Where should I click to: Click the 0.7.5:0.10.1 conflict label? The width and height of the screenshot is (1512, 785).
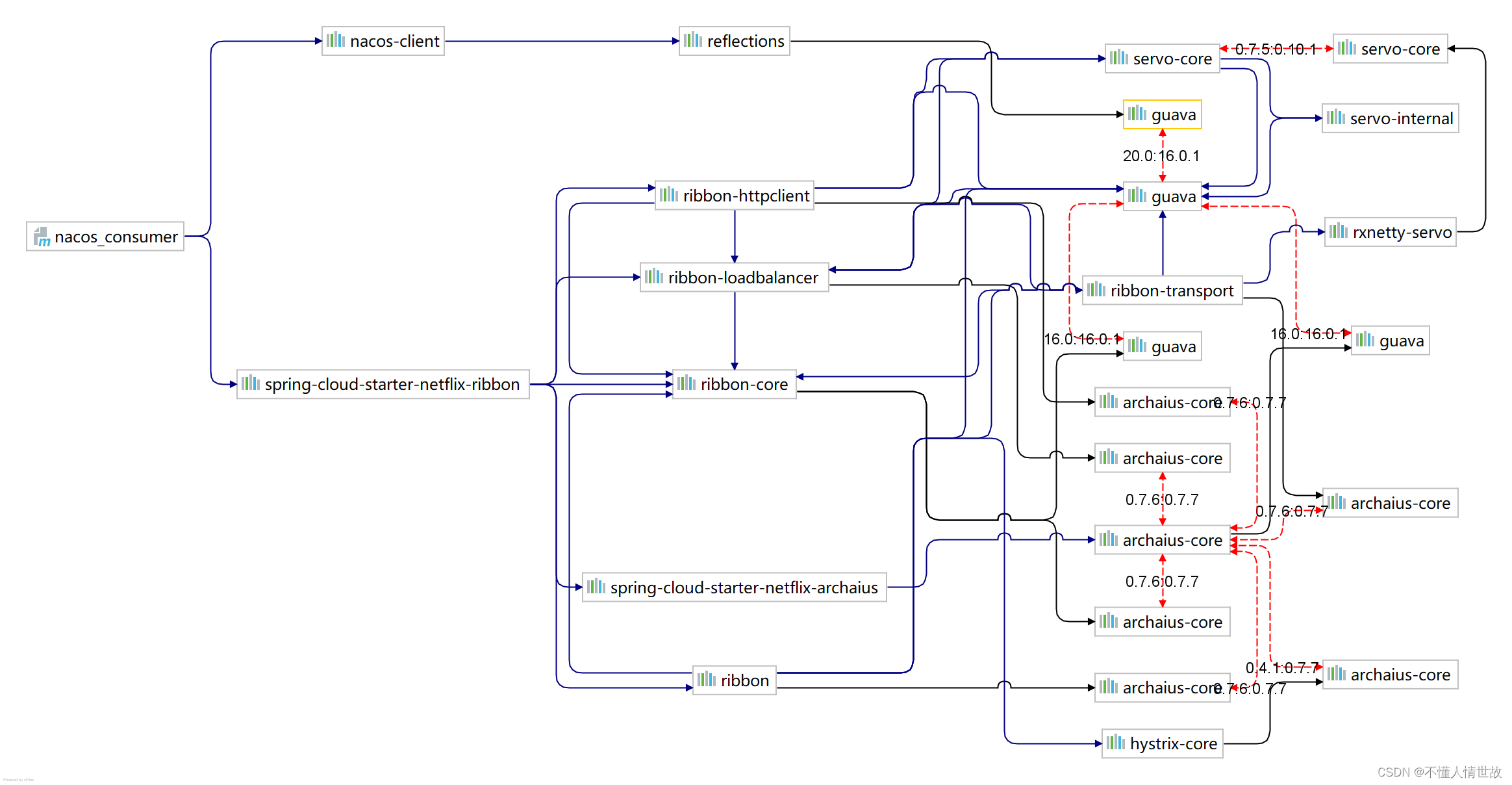click(1276, 49)
